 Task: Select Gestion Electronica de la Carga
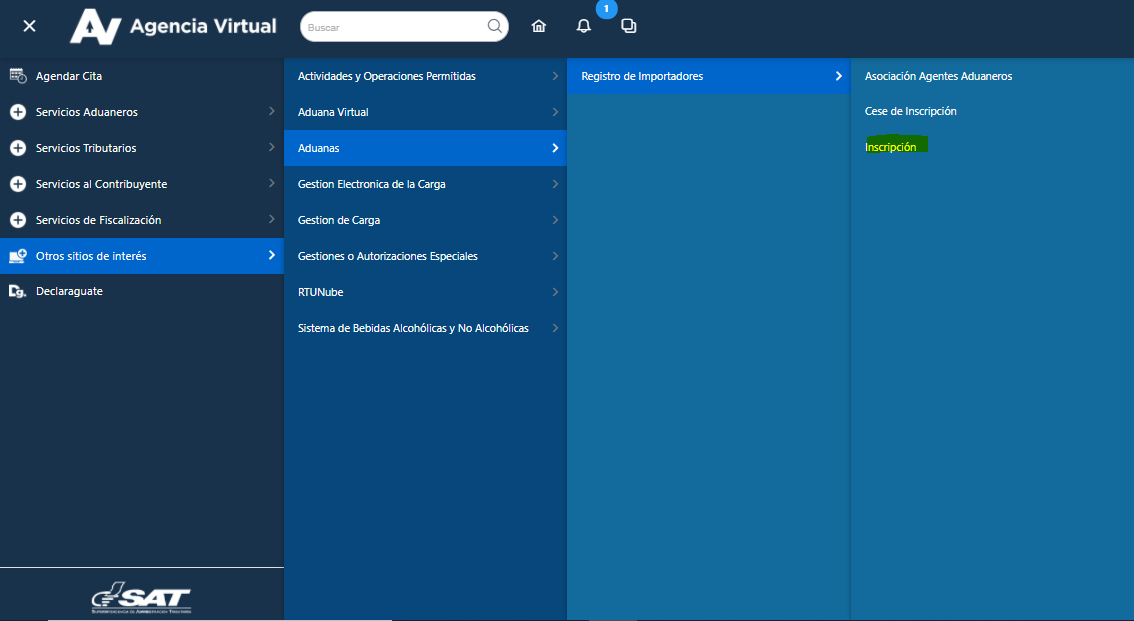click(x=371, y=184)
